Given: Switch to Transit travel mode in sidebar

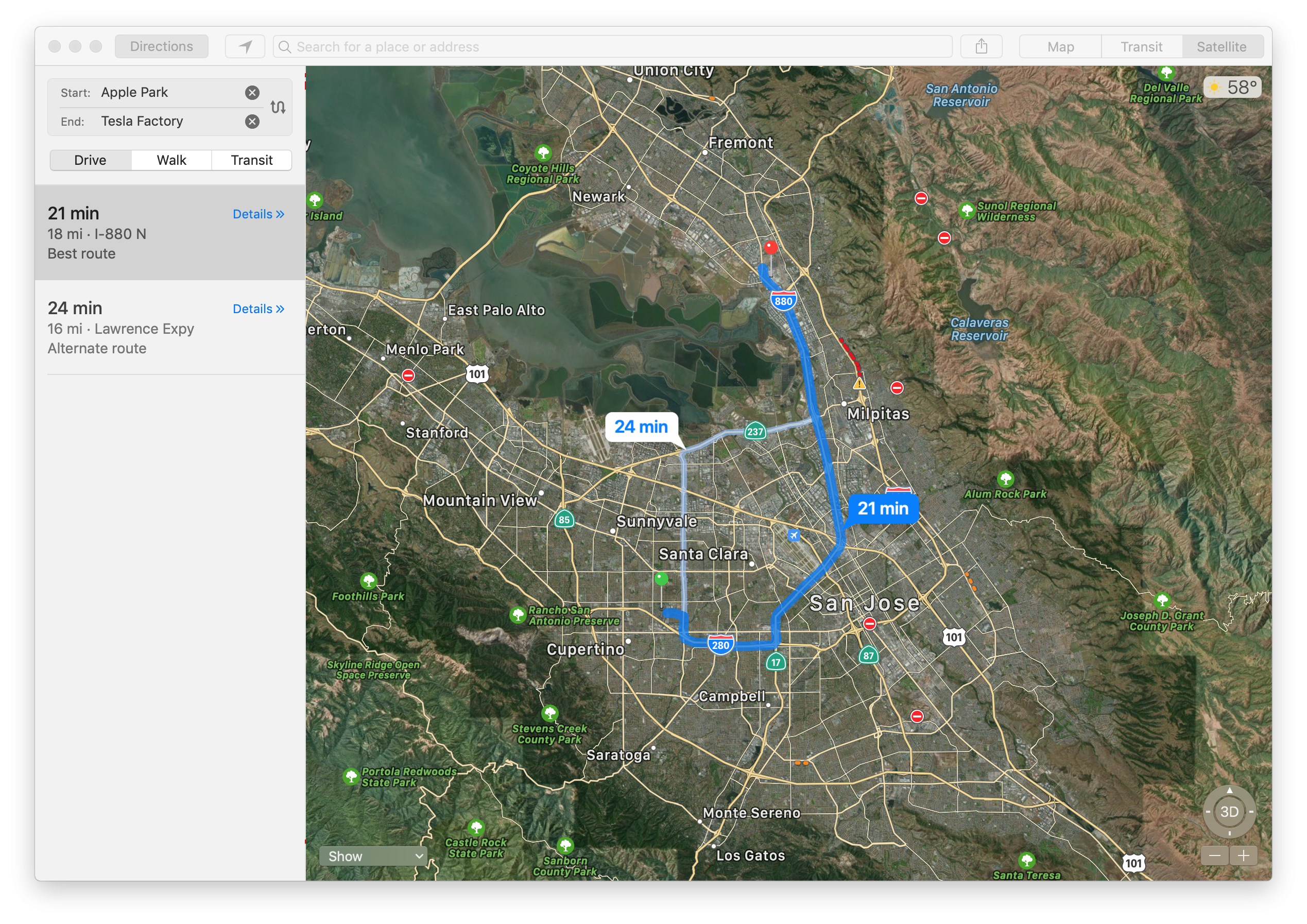Looking at the screenshot, I should tap(252, 160).
